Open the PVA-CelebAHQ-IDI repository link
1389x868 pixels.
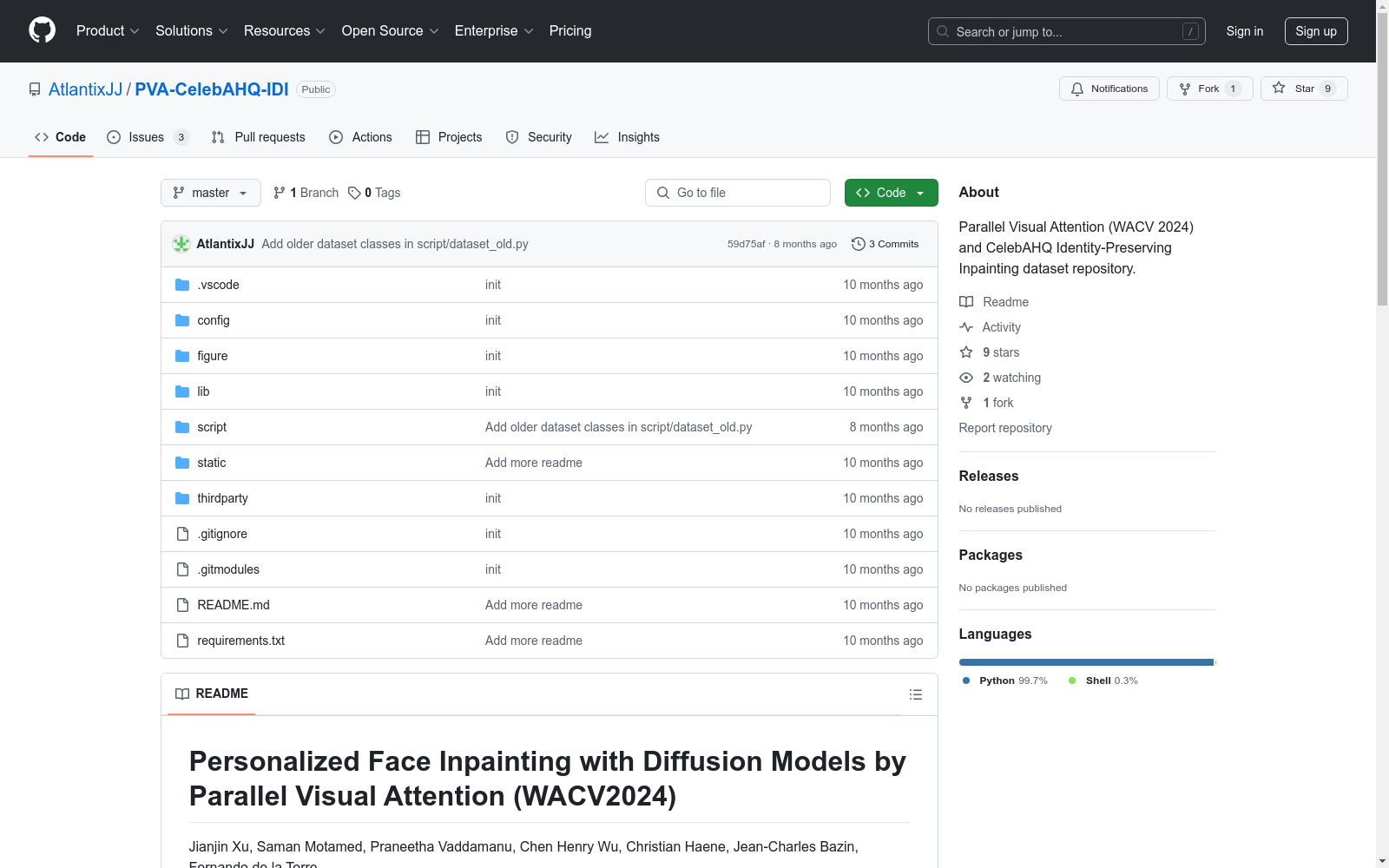click(x=212, y=89)
